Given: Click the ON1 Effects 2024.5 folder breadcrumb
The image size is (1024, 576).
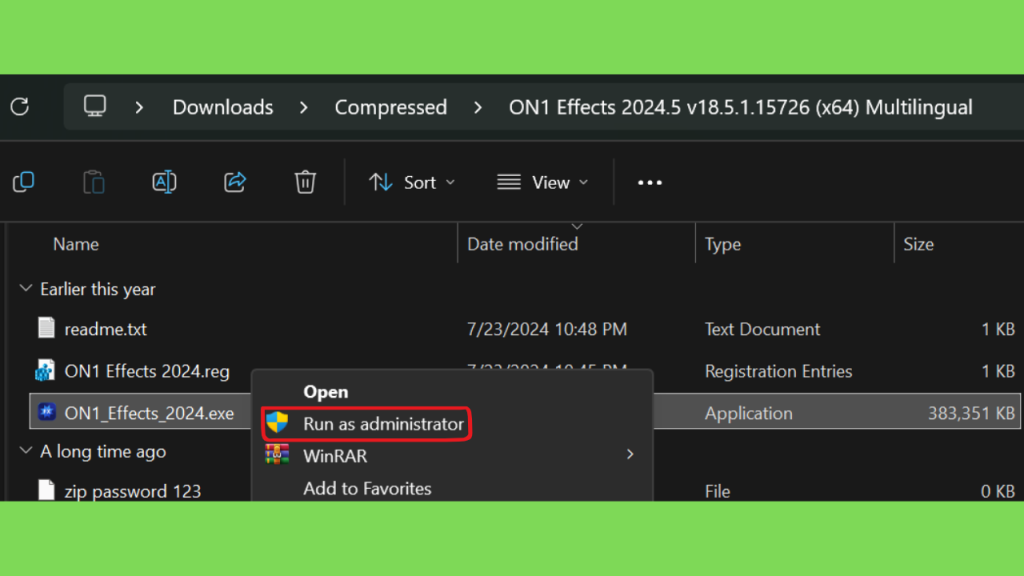Looking at the screenshot, I should (x=741, y=107).
